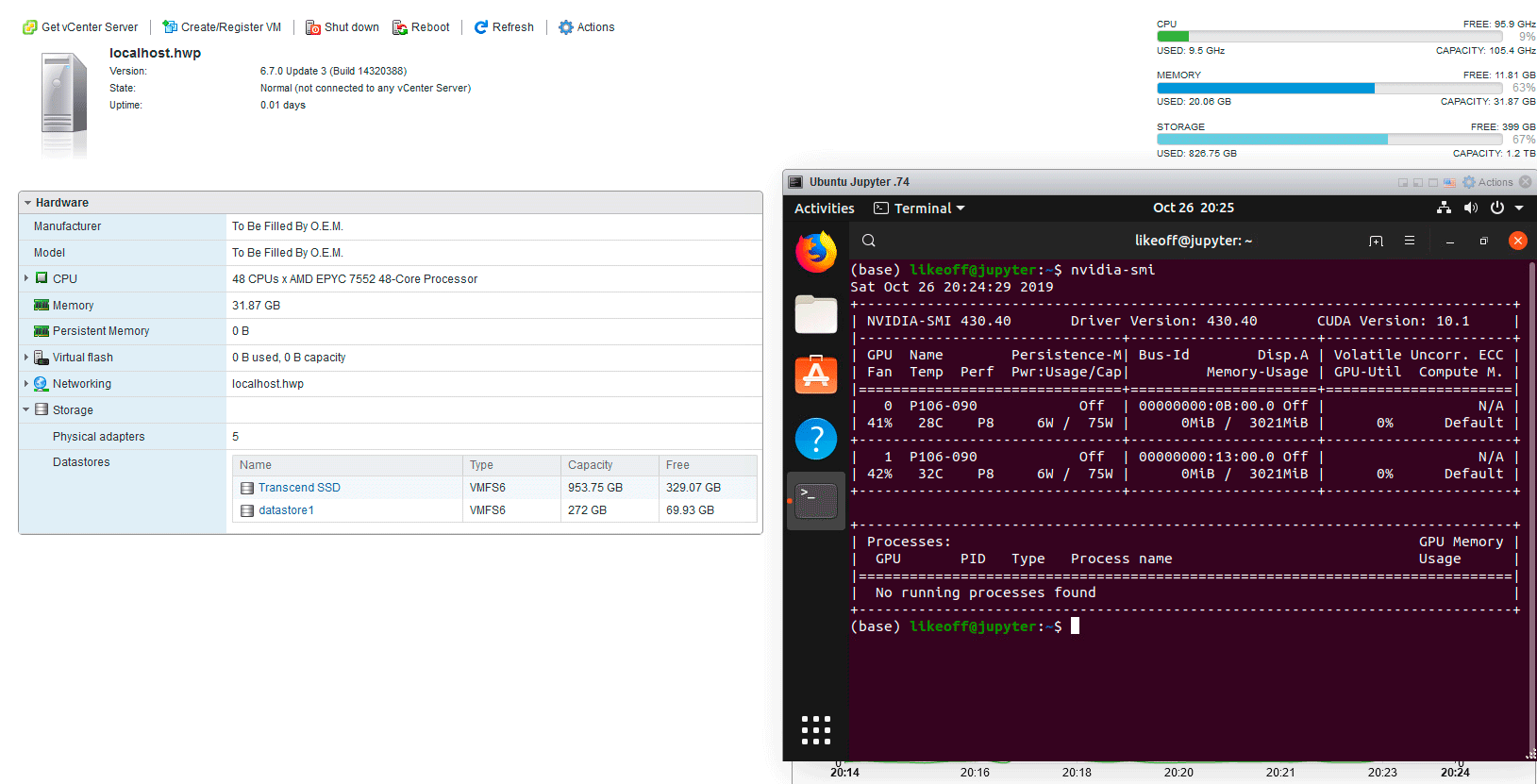Minimize the terminal window
This screenshot has height=784, width=1537.
1450,242
